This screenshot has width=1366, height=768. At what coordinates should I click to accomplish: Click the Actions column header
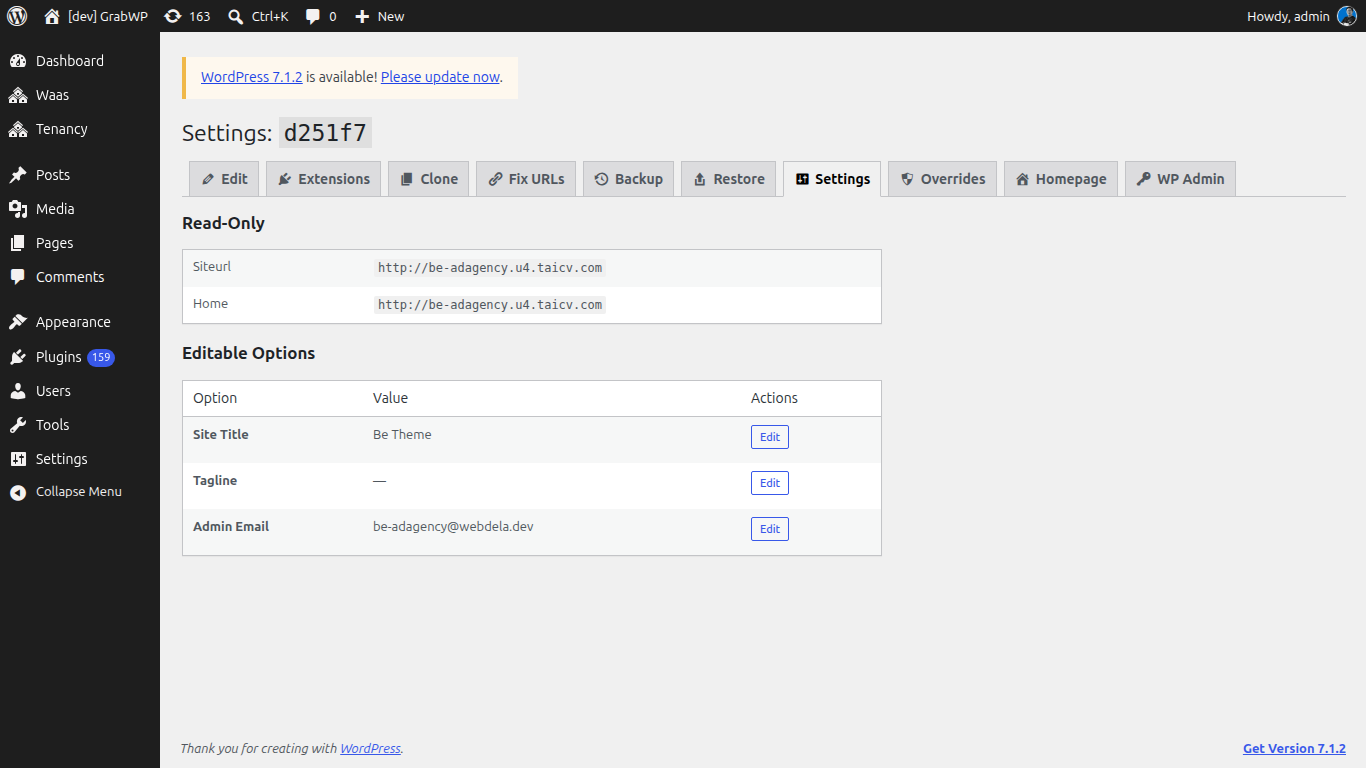pyautogui.click(x=774, y=398)
